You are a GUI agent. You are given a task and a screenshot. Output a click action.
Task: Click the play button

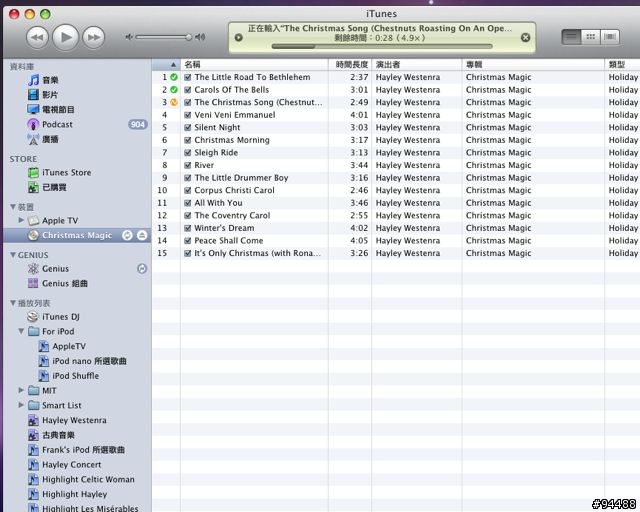65,37
